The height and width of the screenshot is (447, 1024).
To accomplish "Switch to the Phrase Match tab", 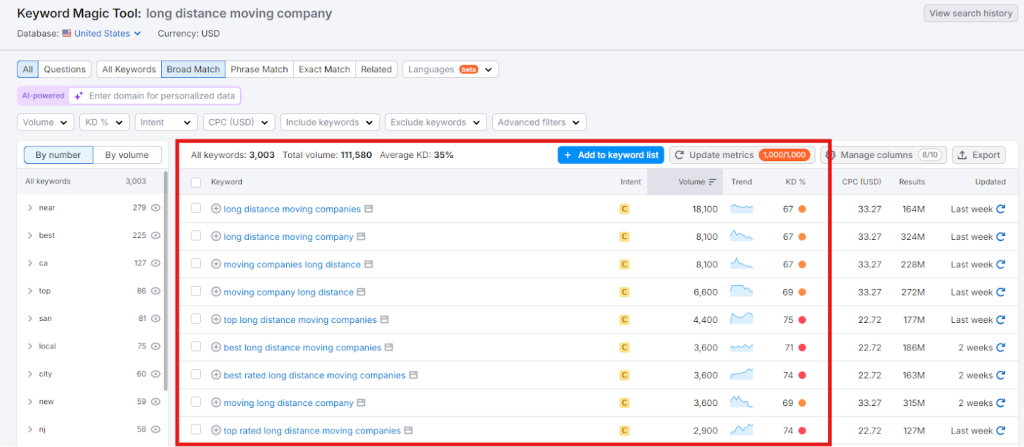I will pyautogui.click(x=259, y=69).
